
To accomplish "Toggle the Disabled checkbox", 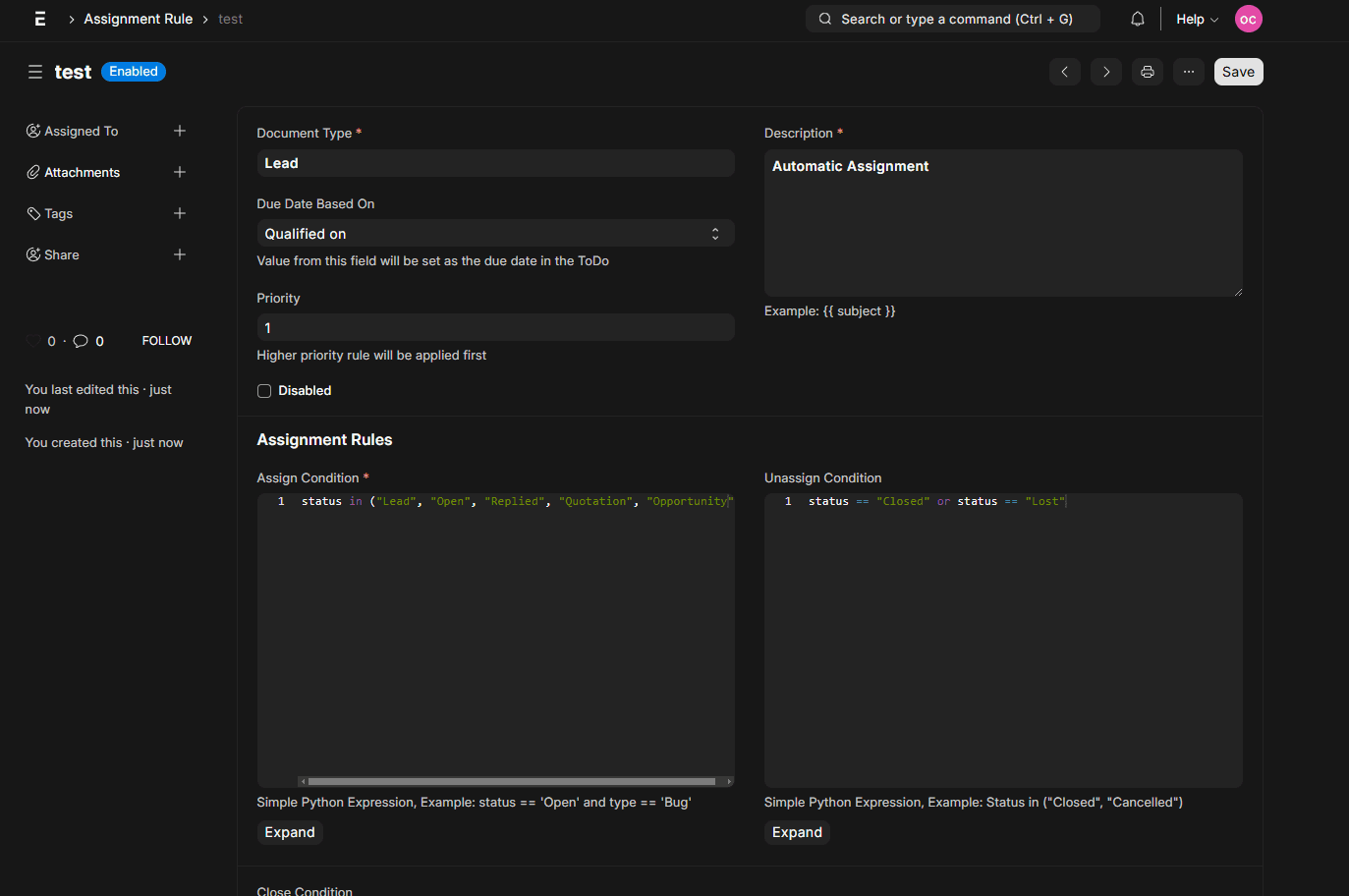I will pos(264,391).
